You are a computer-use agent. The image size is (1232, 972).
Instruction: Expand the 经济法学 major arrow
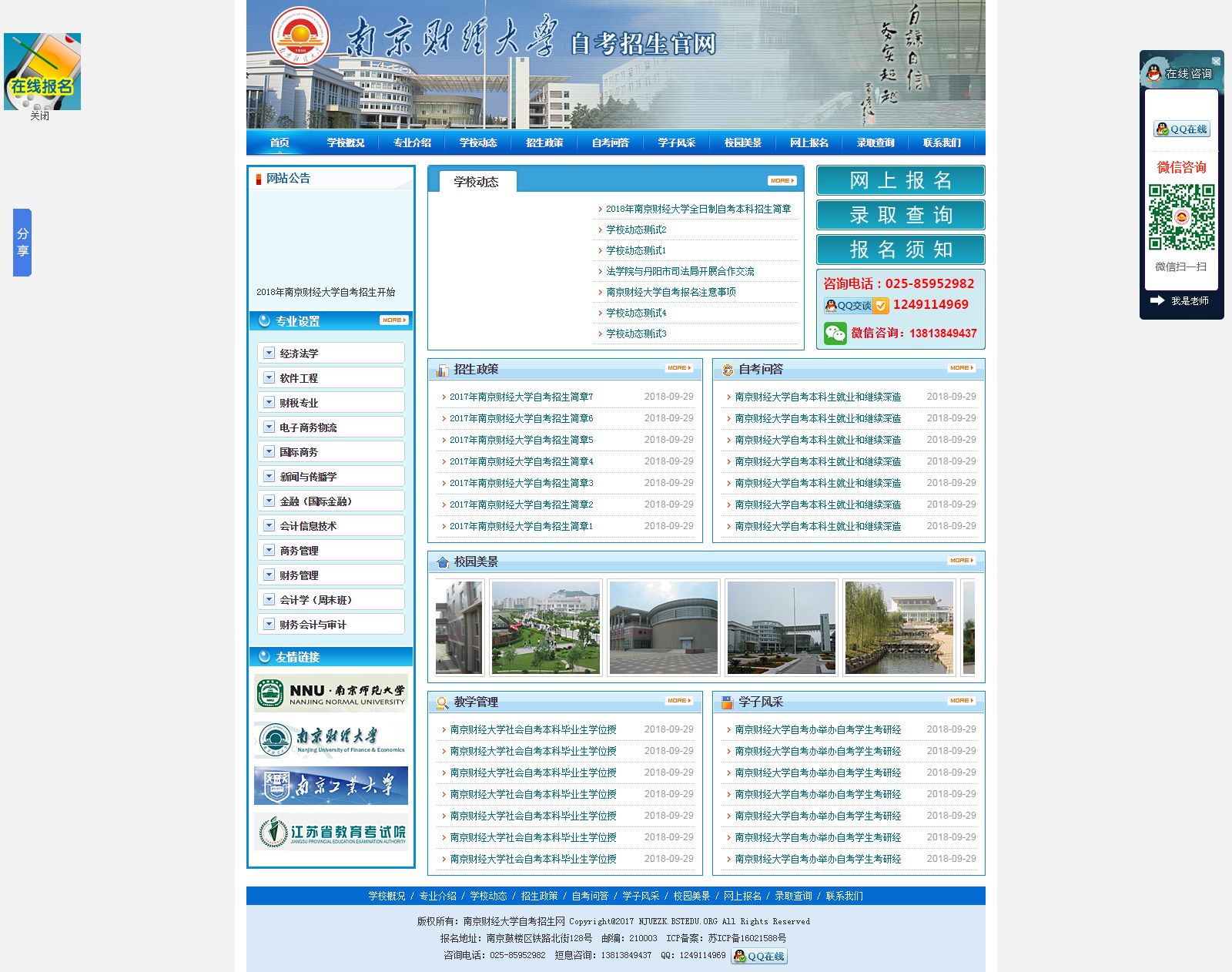(269, 353)
